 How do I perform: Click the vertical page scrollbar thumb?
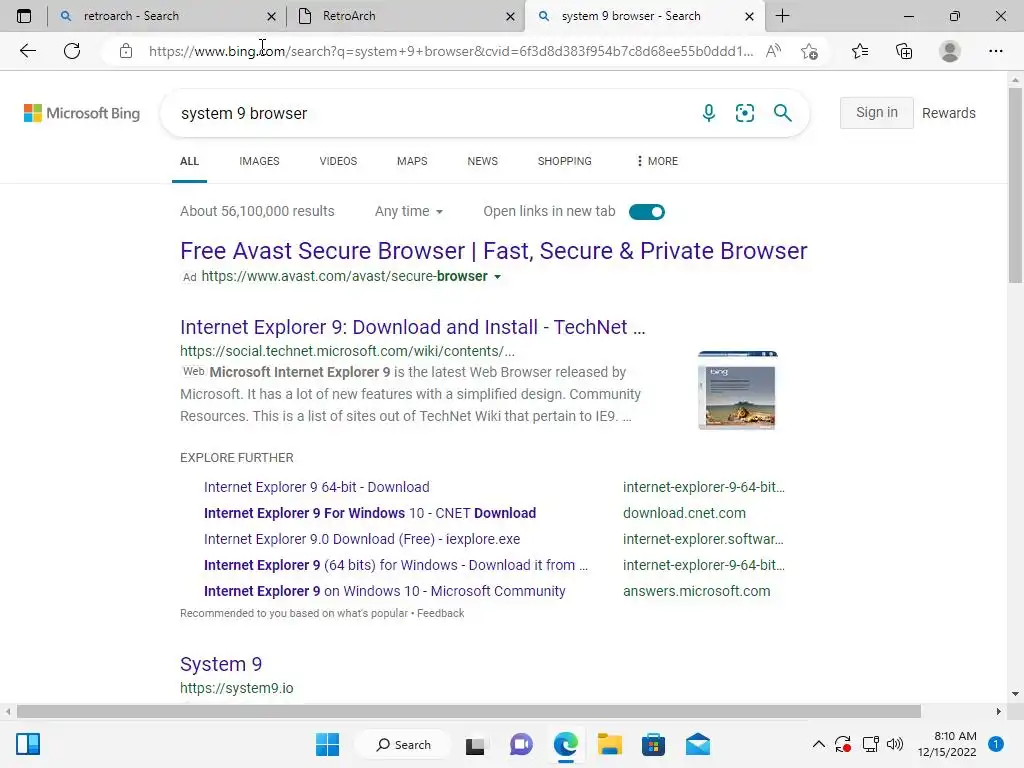pos(1015,185)
